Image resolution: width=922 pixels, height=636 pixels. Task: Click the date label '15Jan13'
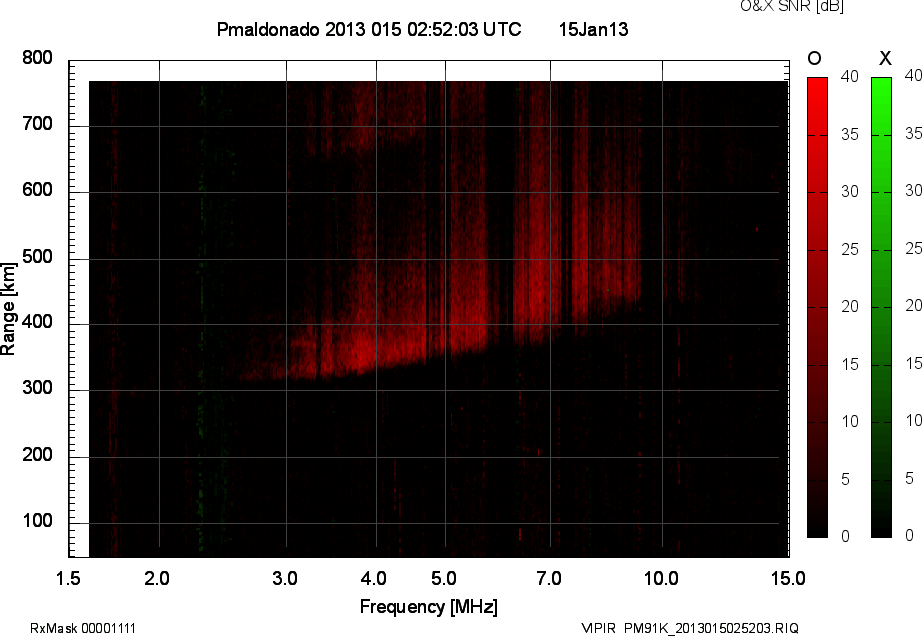(x=593, y=29)
